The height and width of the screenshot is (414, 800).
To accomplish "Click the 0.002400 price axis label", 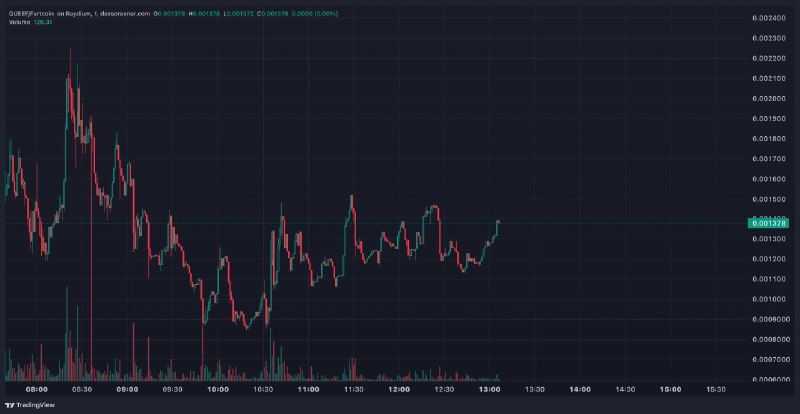I will click(x=768, y=18).
